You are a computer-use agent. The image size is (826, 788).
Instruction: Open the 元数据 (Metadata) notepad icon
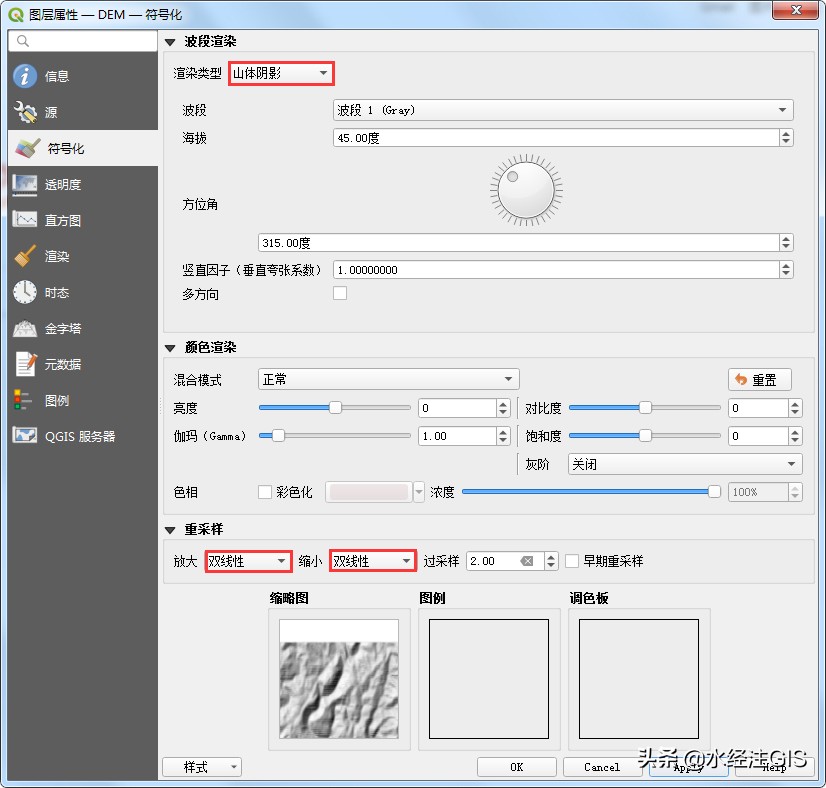[25, 364]
